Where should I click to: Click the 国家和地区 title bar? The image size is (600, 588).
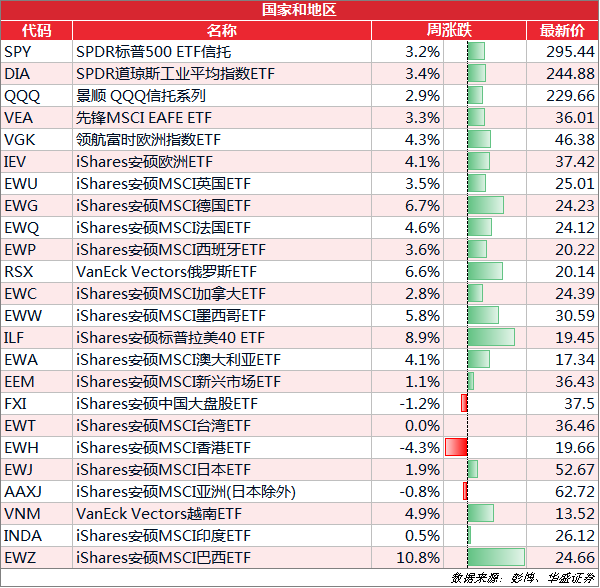pyautogui.click(x=300, y=10)
